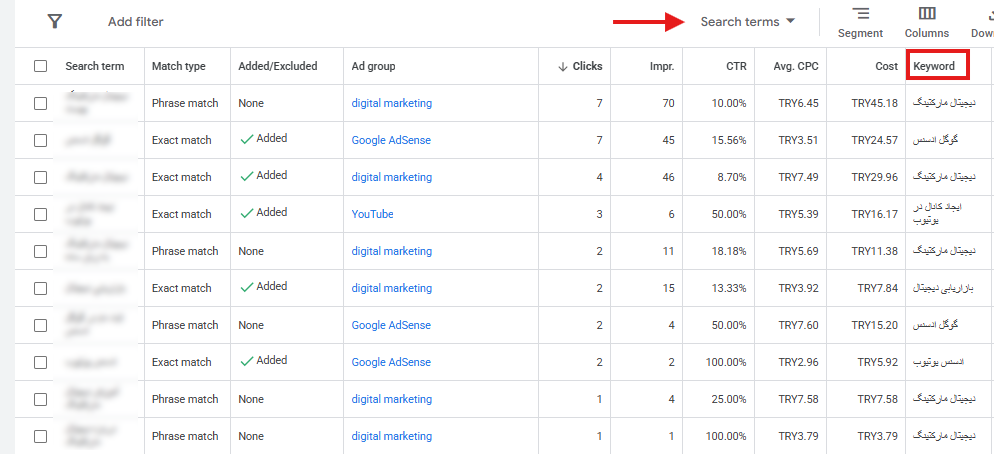Viewport: 994px width, 454px height.
Task: Click the dropdown arrow beside Search terms
Action: [790, 21]
